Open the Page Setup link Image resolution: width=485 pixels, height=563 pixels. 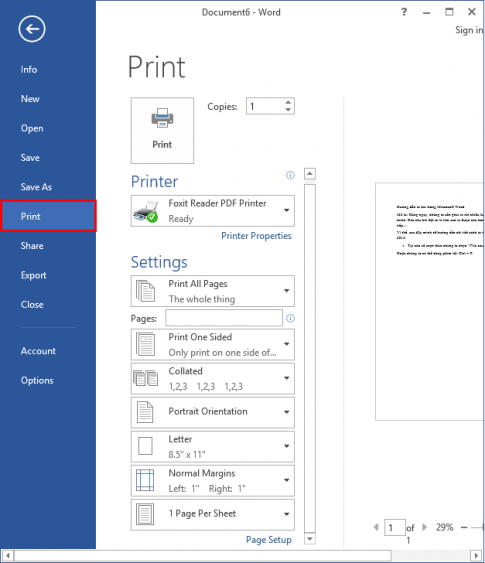click(269, 540)
